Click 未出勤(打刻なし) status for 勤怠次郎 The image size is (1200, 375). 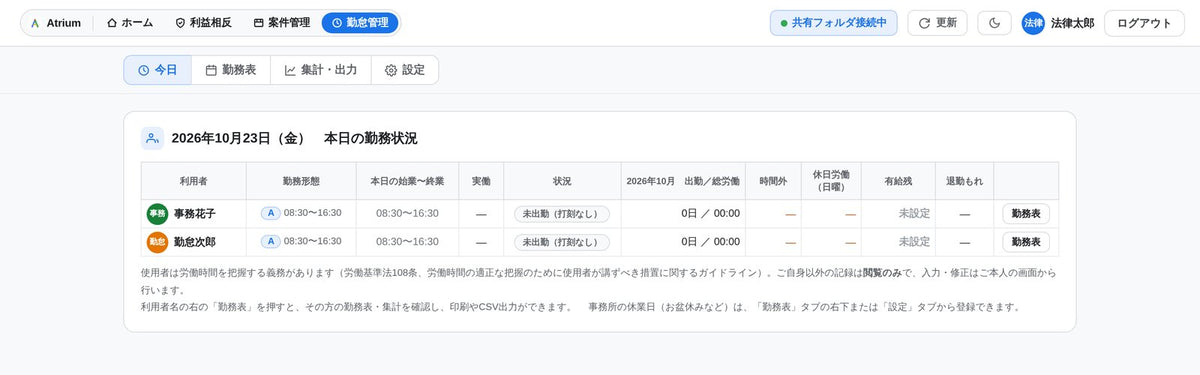(x=562, y=241)
